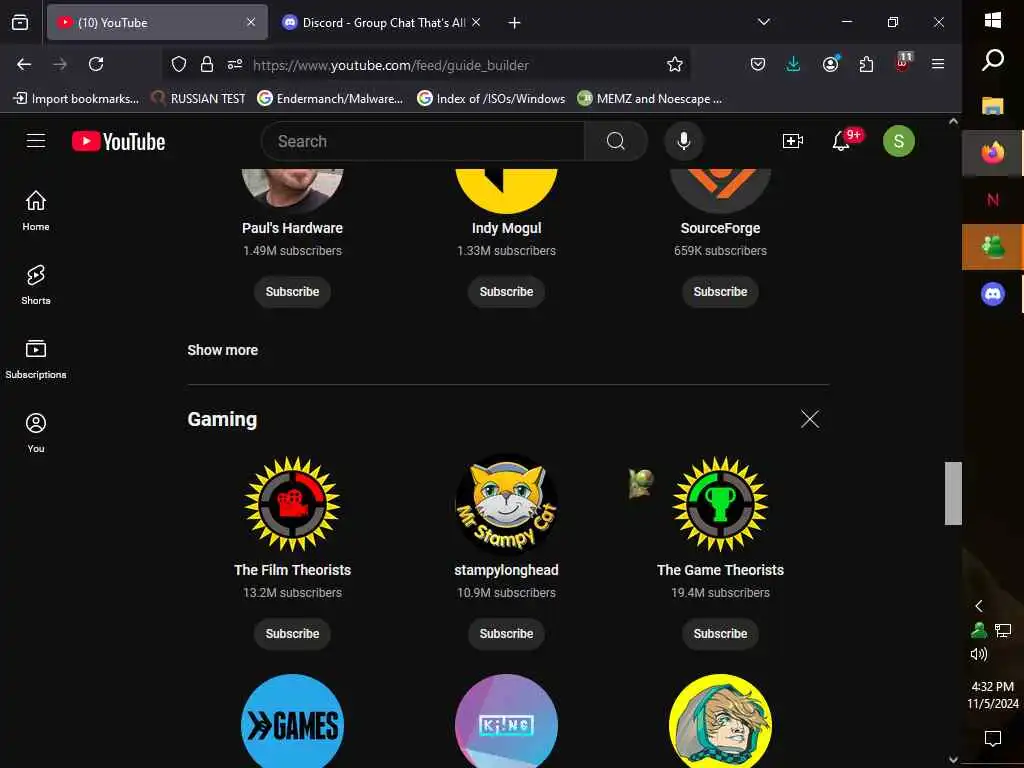
Task: Open MEMZ and Noescape bookmark
Action: (x=650, y=99)
